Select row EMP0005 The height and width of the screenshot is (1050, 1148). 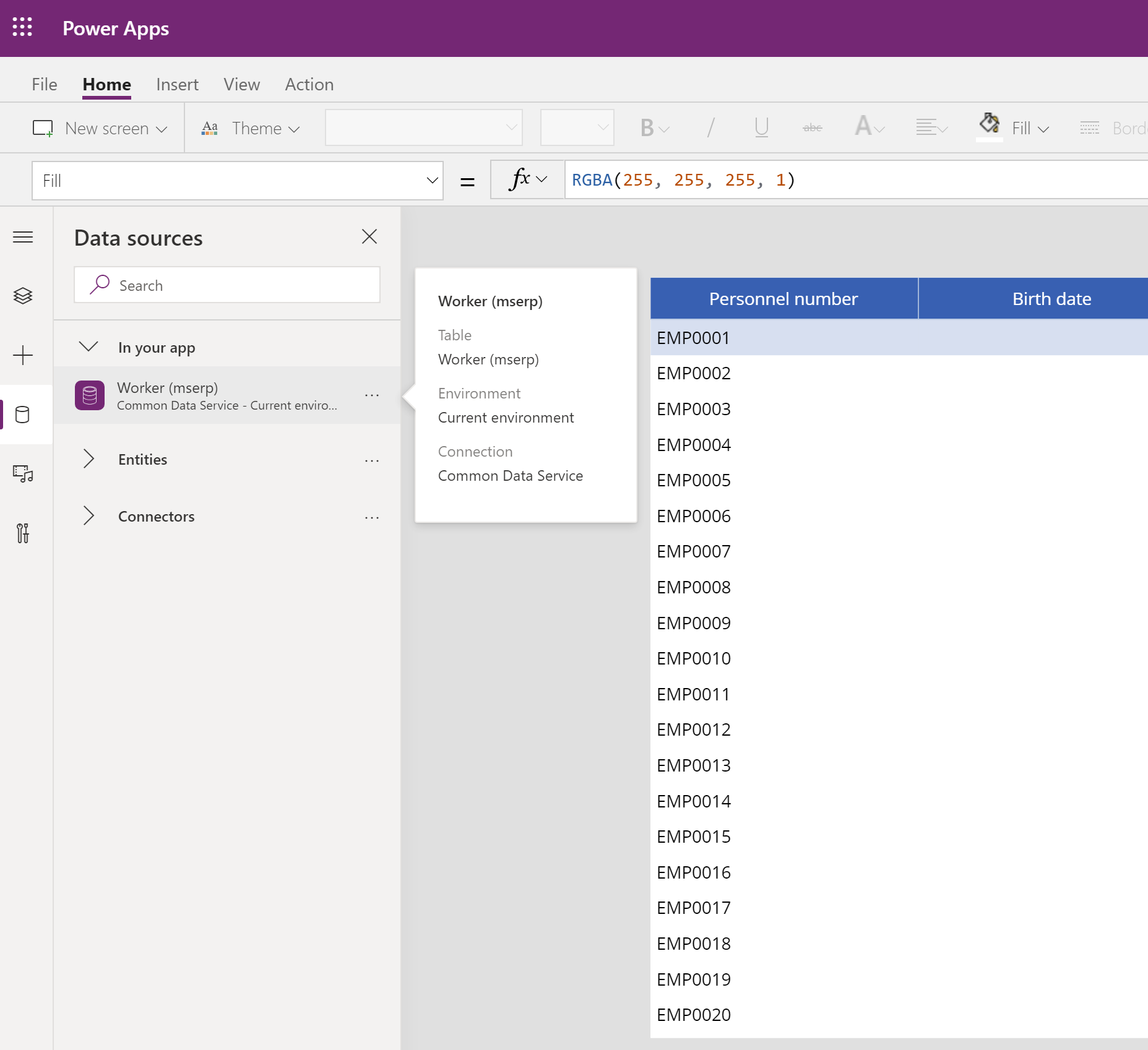pyautogui.click(x=899, y=480)
